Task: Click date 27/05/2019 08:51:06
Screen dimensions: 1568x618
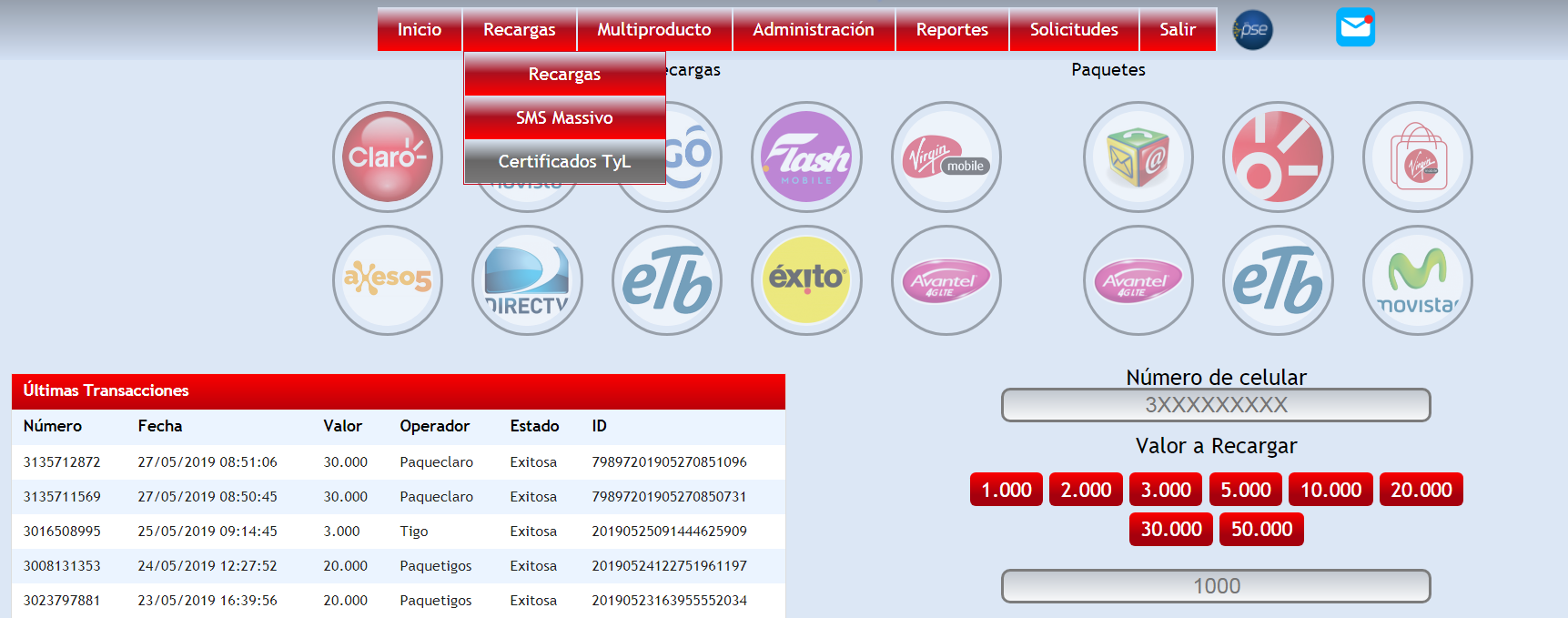Action: (x=207, y=462)
